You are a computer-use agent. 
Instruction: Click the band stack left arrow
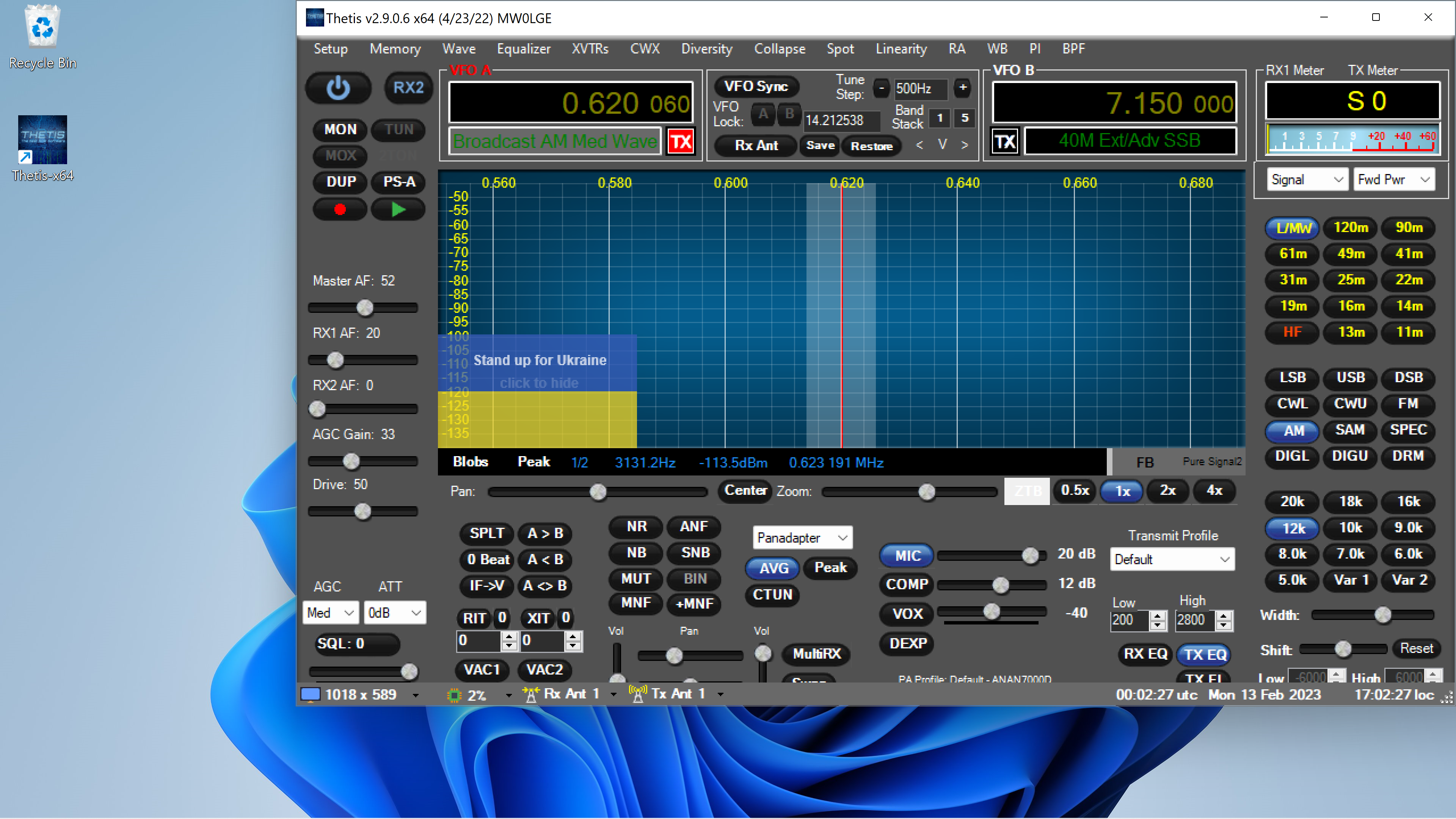tap(919, 145)
